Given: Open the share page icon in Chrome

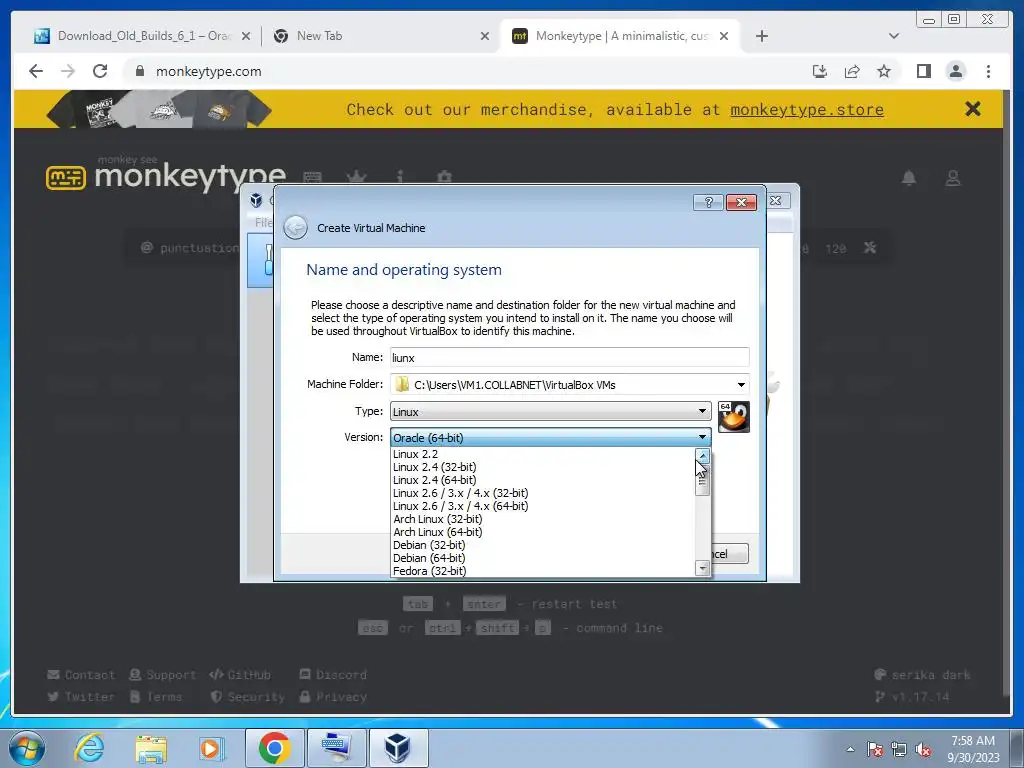Looking at the screenshot, I should tap(852, 71).
